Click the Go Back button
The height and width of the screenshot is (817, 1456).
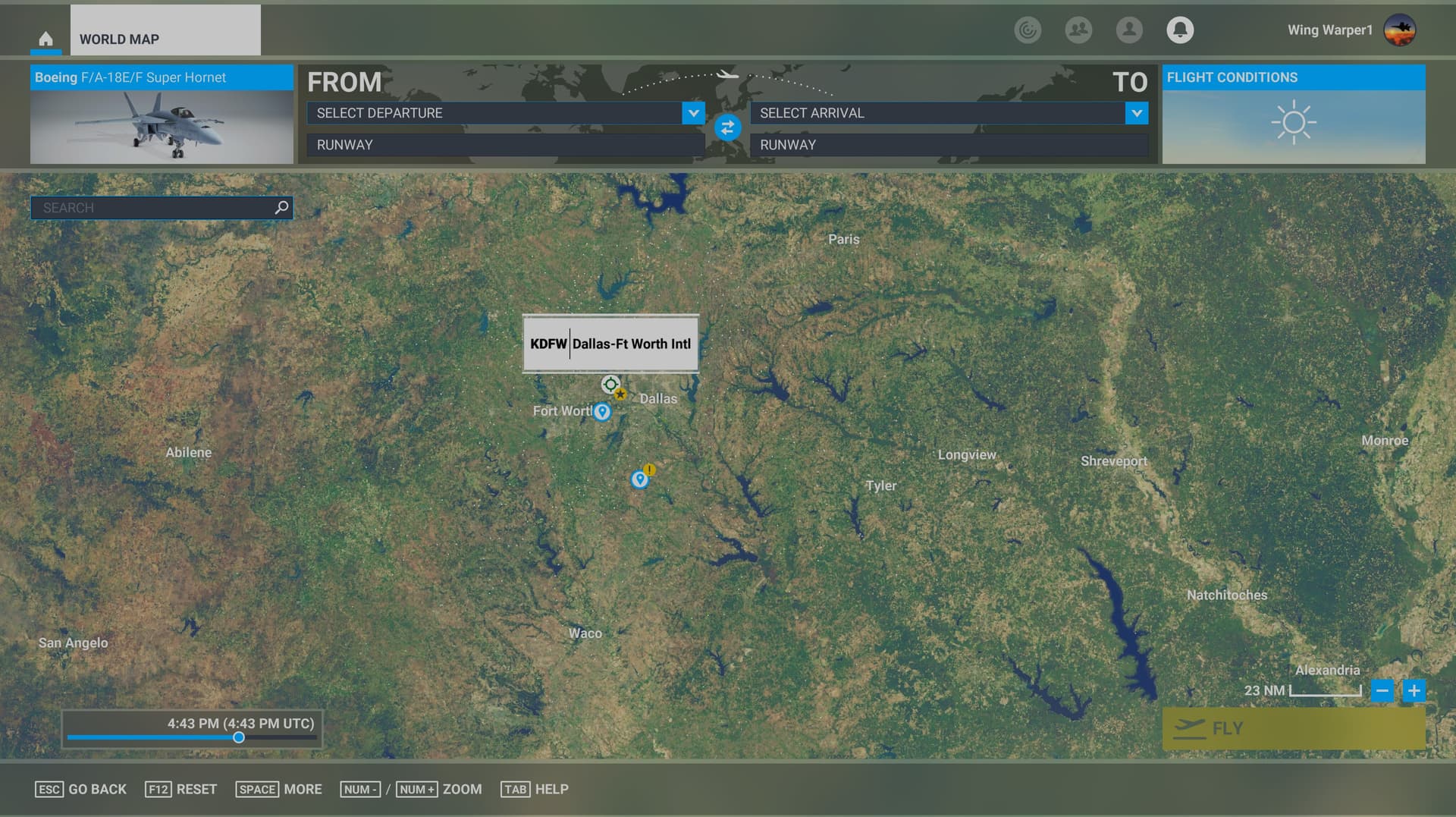(x=81, y=790)
